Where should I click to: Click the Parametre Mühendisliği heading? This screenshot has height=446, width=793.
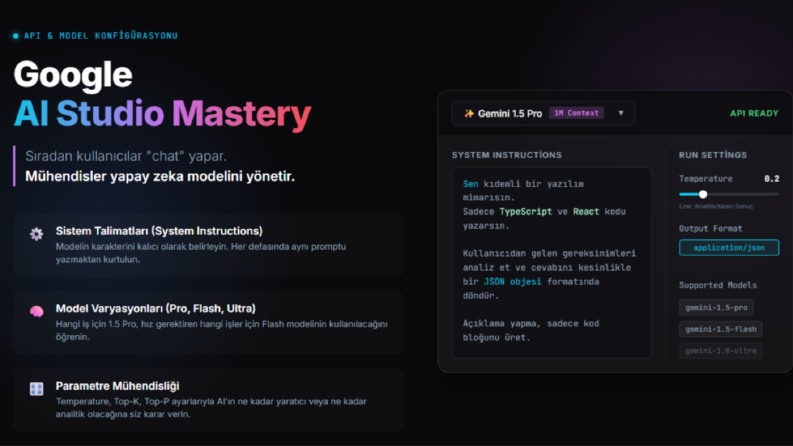pyautogui.click(x=117, y=386)
